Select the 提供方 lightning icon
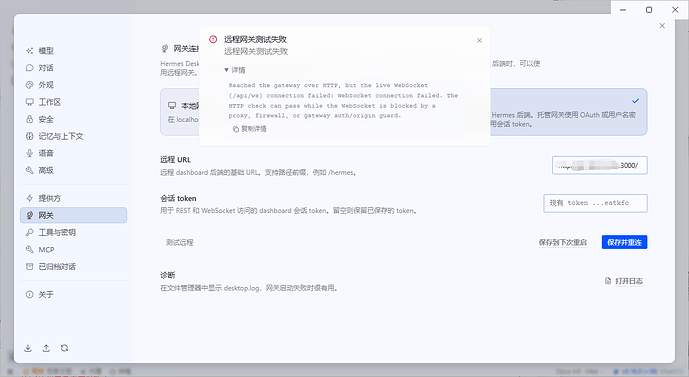Viewport: 689px width, 377px height. coord(29,199)
